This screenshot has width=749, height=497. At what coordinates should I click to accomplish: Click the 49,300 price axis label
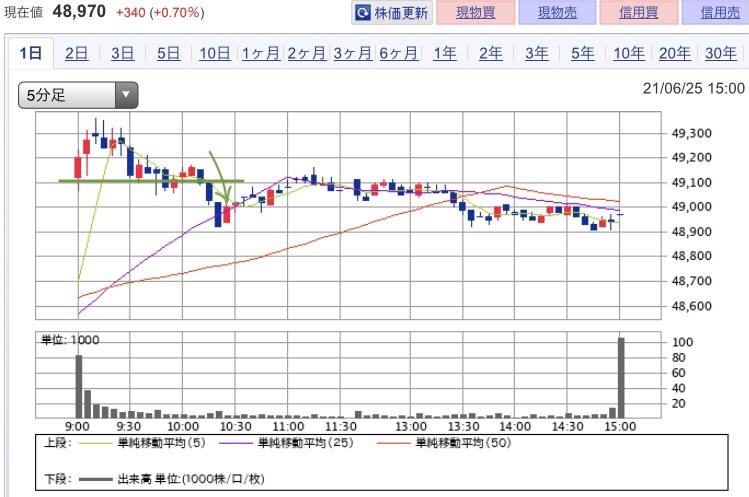pos(692,133)
